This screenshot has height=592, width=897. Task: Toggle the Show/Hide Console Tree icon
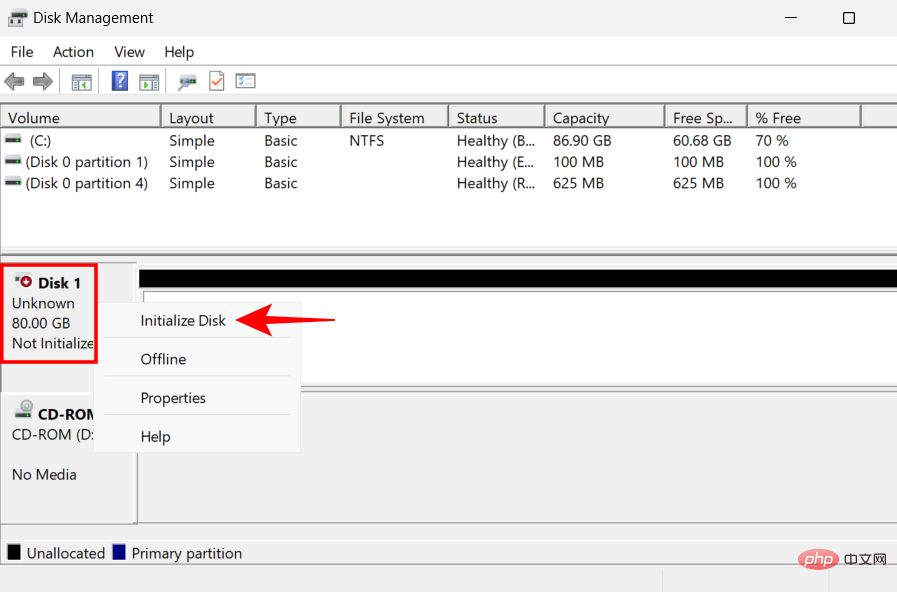[x=82, y=82]
